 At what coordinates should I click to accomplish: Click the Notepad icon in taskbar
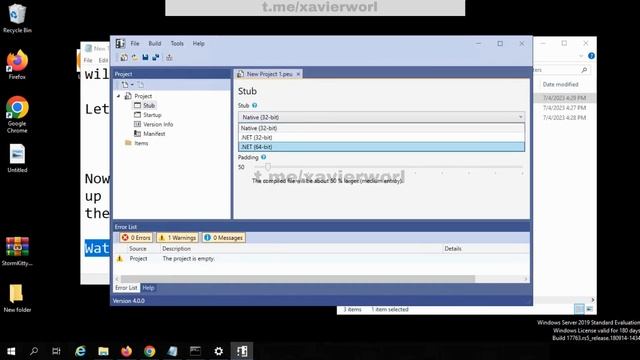[172, 351]
